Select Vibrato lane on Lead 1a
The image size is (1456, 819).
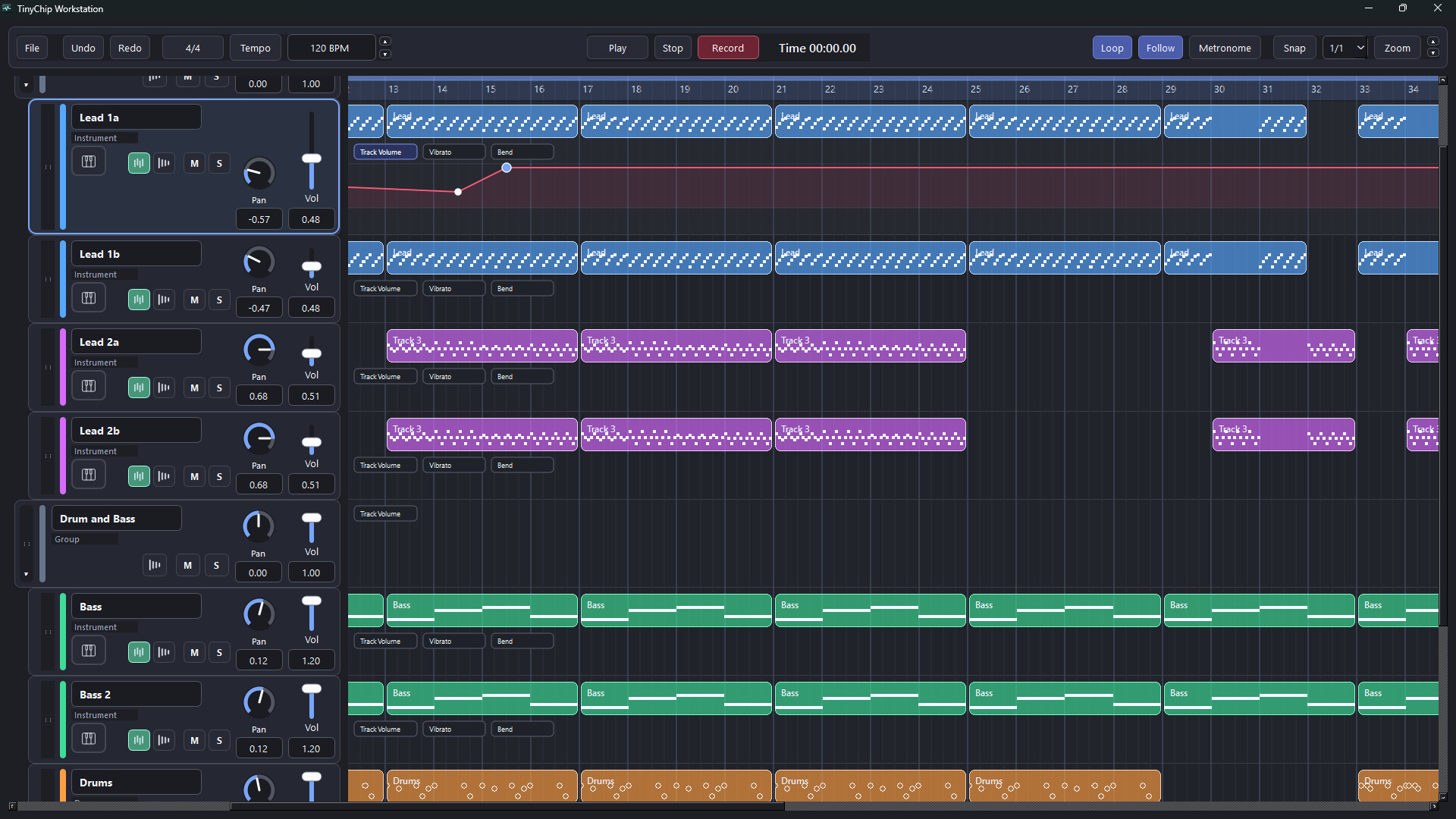[x=453, y=152]
